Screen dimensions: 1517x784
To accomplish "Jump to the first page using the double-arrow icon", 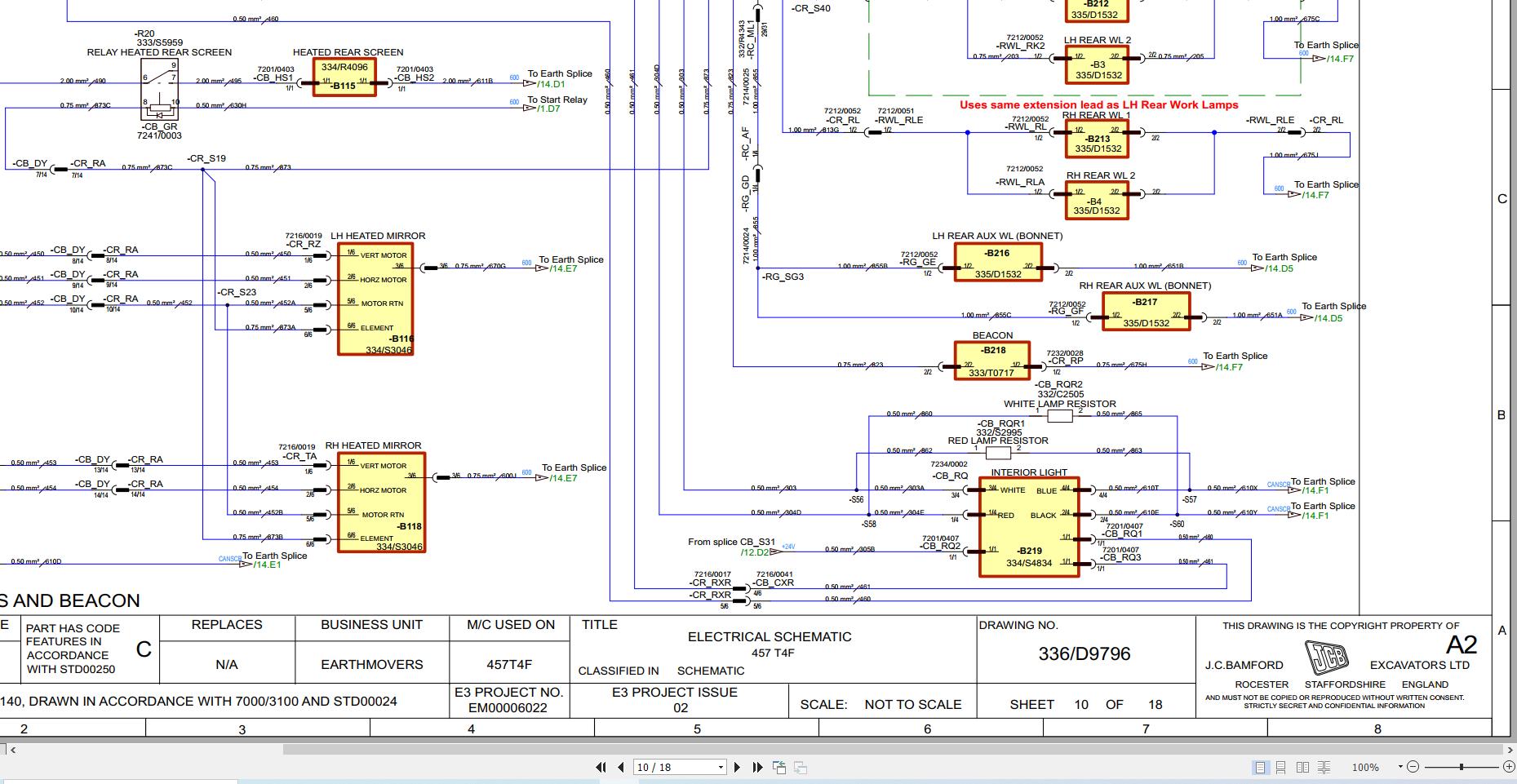I will [x=601, y=767].
